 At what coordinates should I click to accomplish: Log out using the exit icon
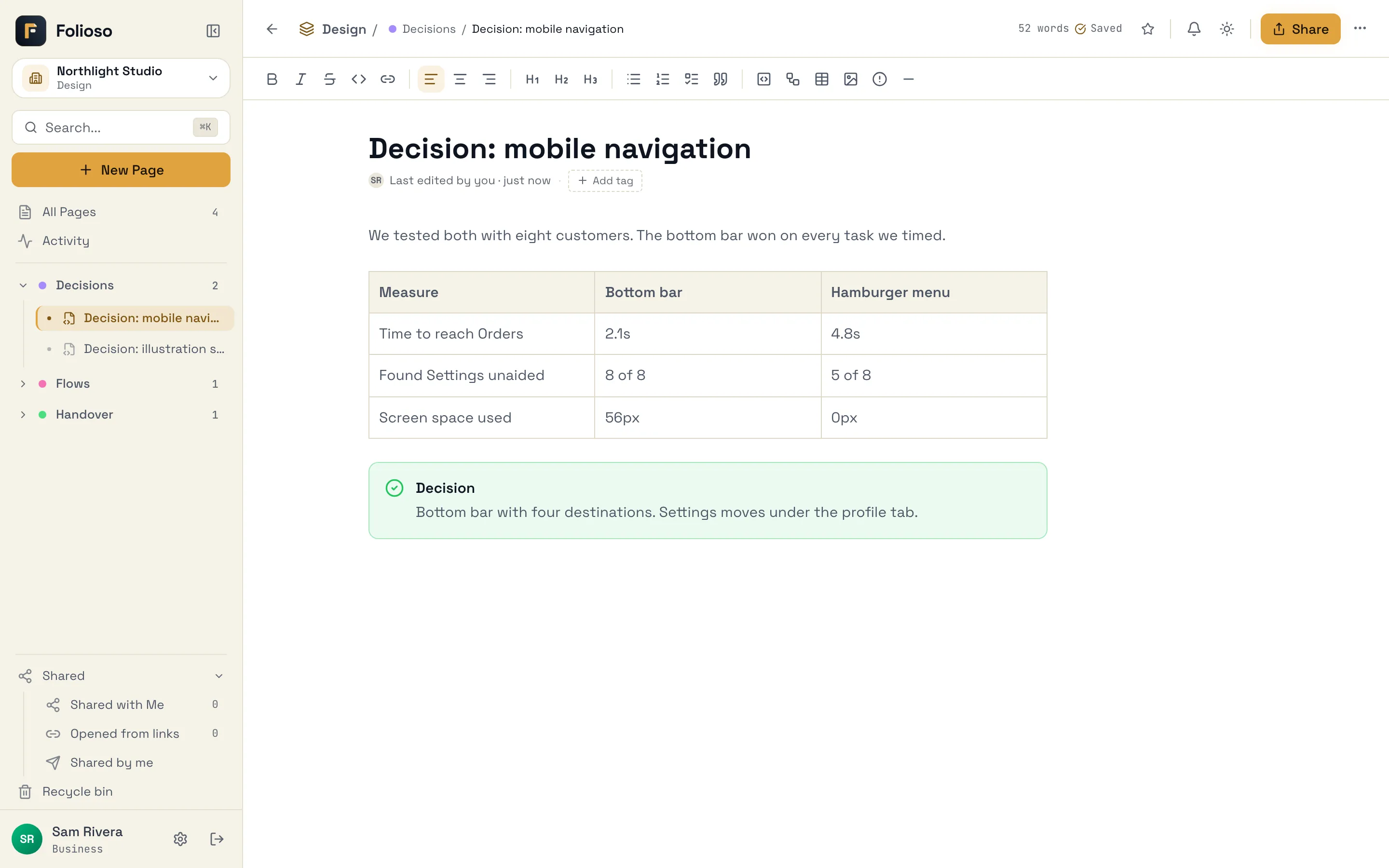click(217, 839)
